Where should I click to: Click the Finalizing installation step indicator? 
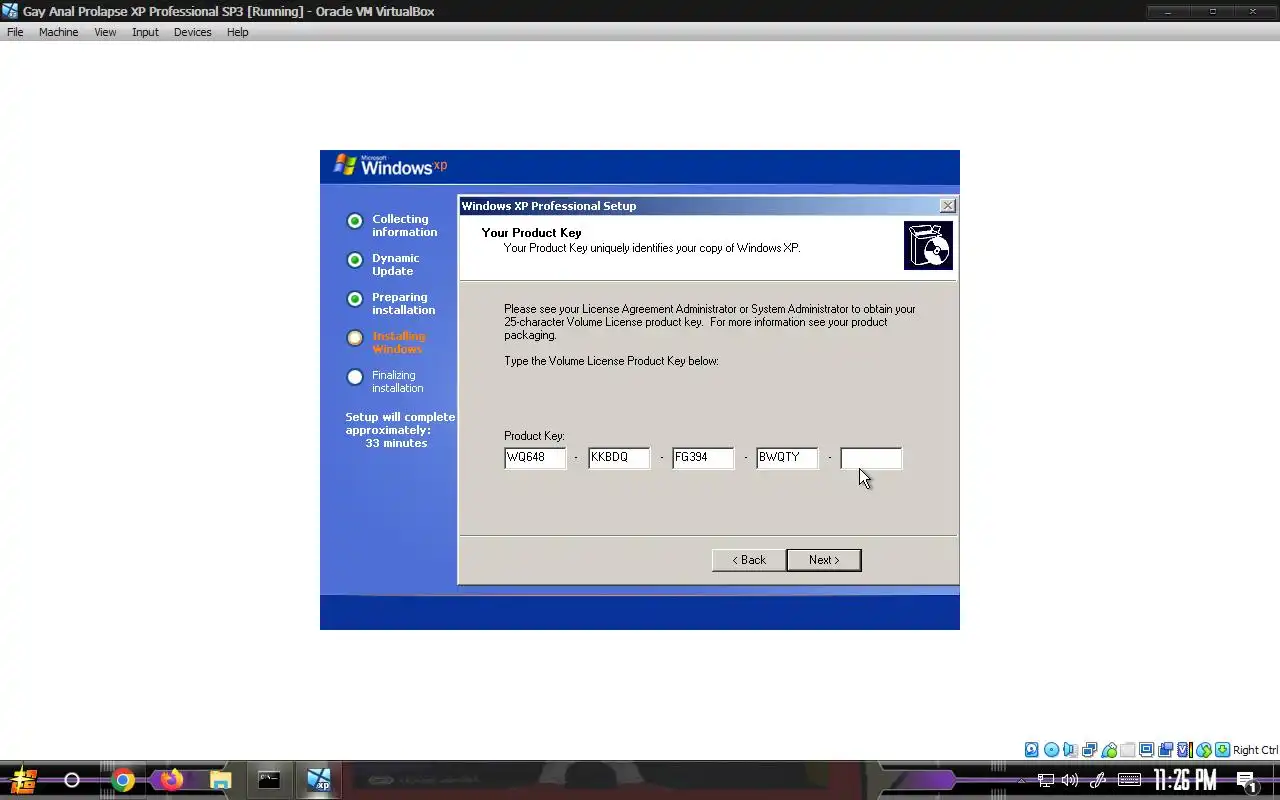(x=354, y=377)
